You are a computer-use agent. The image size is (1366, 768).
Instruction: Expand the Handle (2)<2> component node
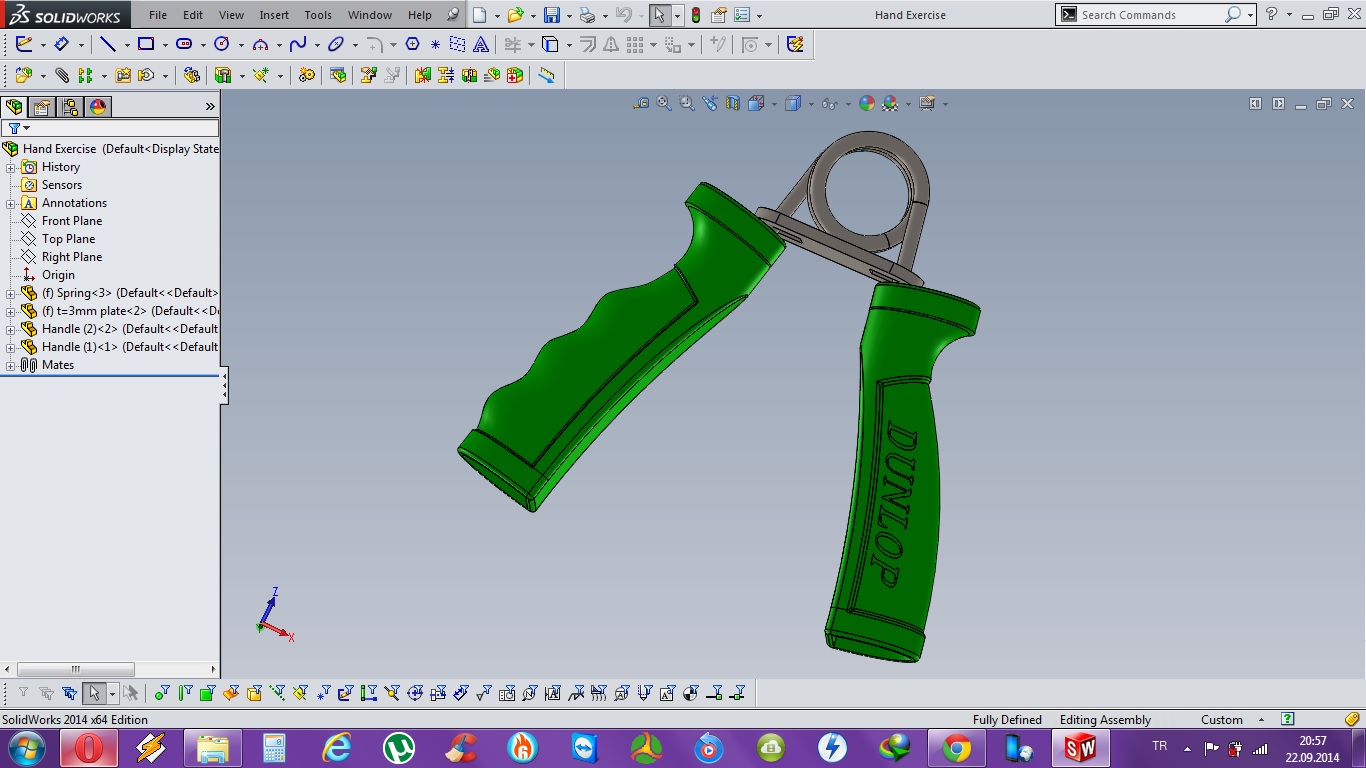pyautogui.click(x=11, y=329)
